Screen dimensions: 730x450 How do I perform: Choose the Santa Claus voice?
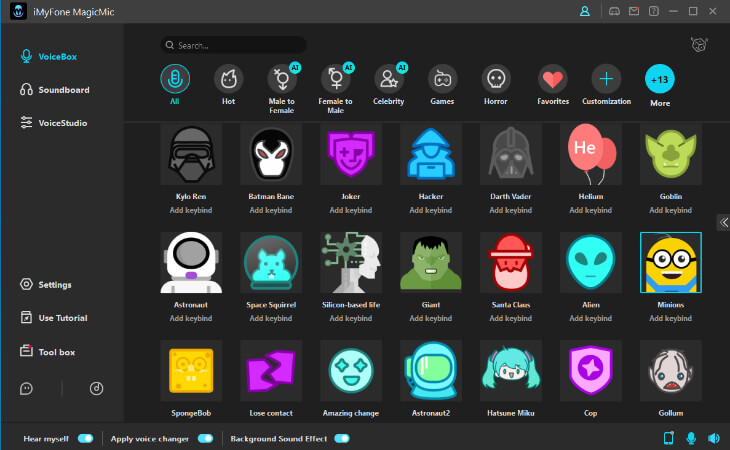[511, 262]
